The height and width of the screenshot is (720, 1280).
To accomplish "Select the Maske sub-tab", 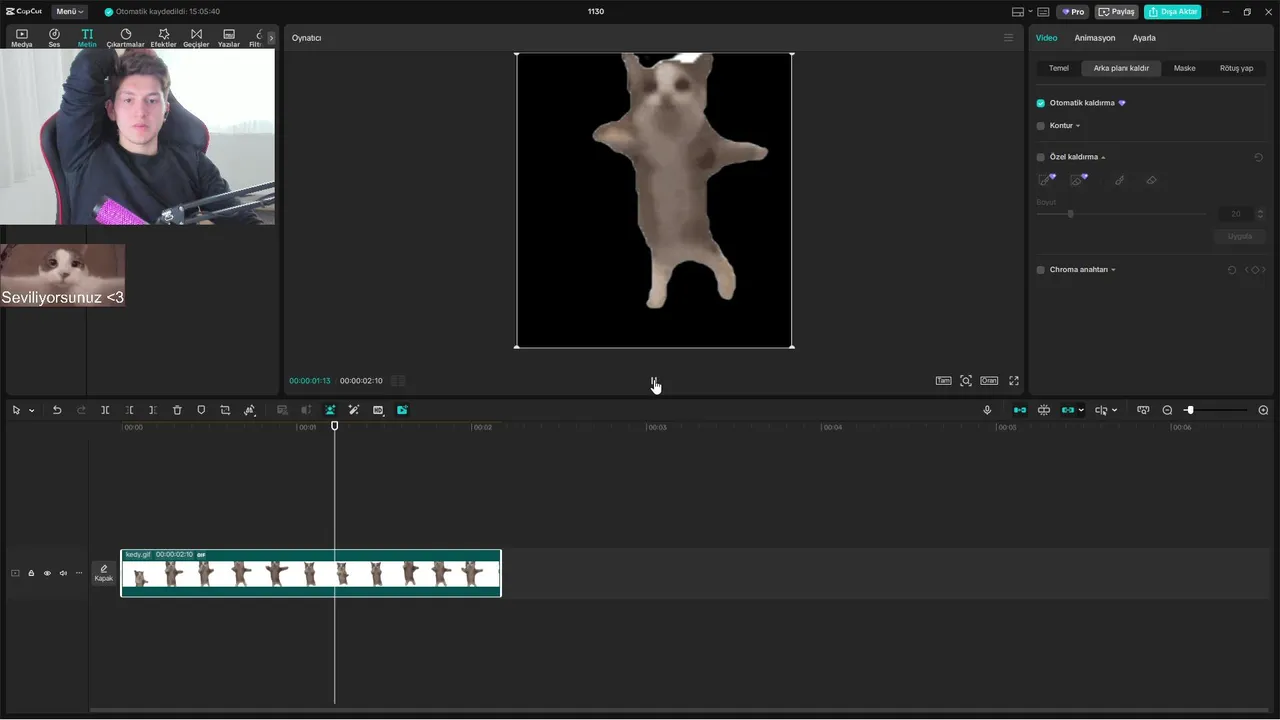I will (1184, 68).
